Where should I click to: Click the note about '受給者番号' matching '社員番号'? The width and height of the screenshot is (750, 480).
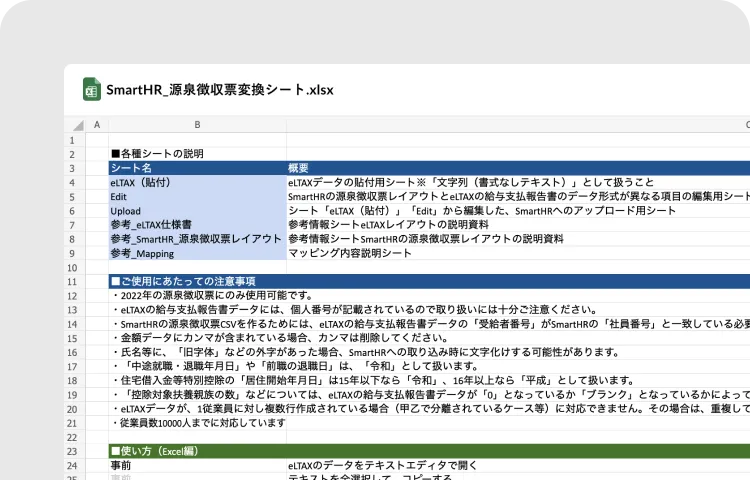[x=432, y=324]
